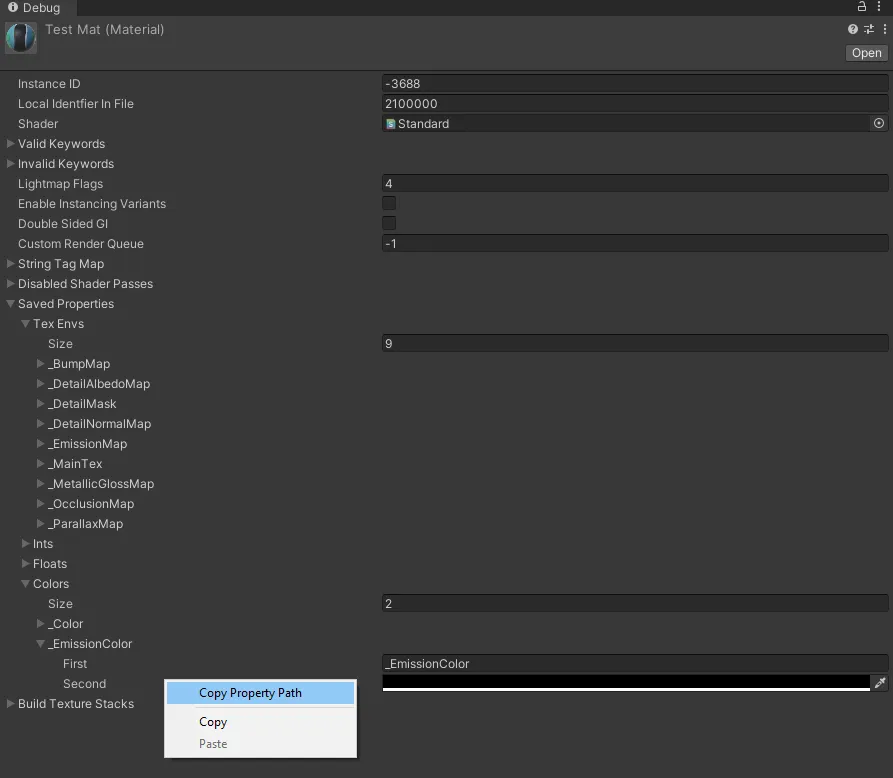This screenshot has height=778, width=893.
Task: Expand the Floats foldout
Action: (25, 563)
